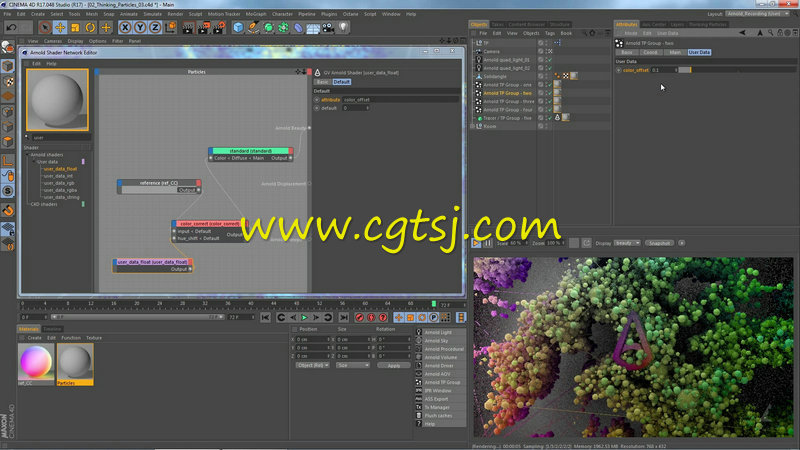Viewport: 800px width, 450px height.
Task: Select the Camera object in Objects list
Action: tap(491, 52)
